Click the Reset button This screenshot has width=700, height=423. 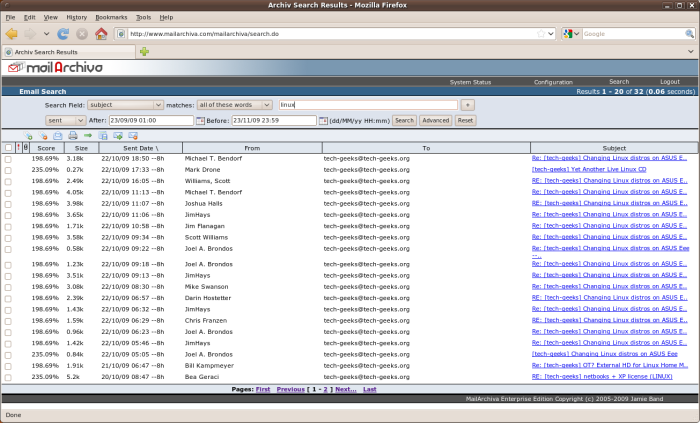(465, 120)
